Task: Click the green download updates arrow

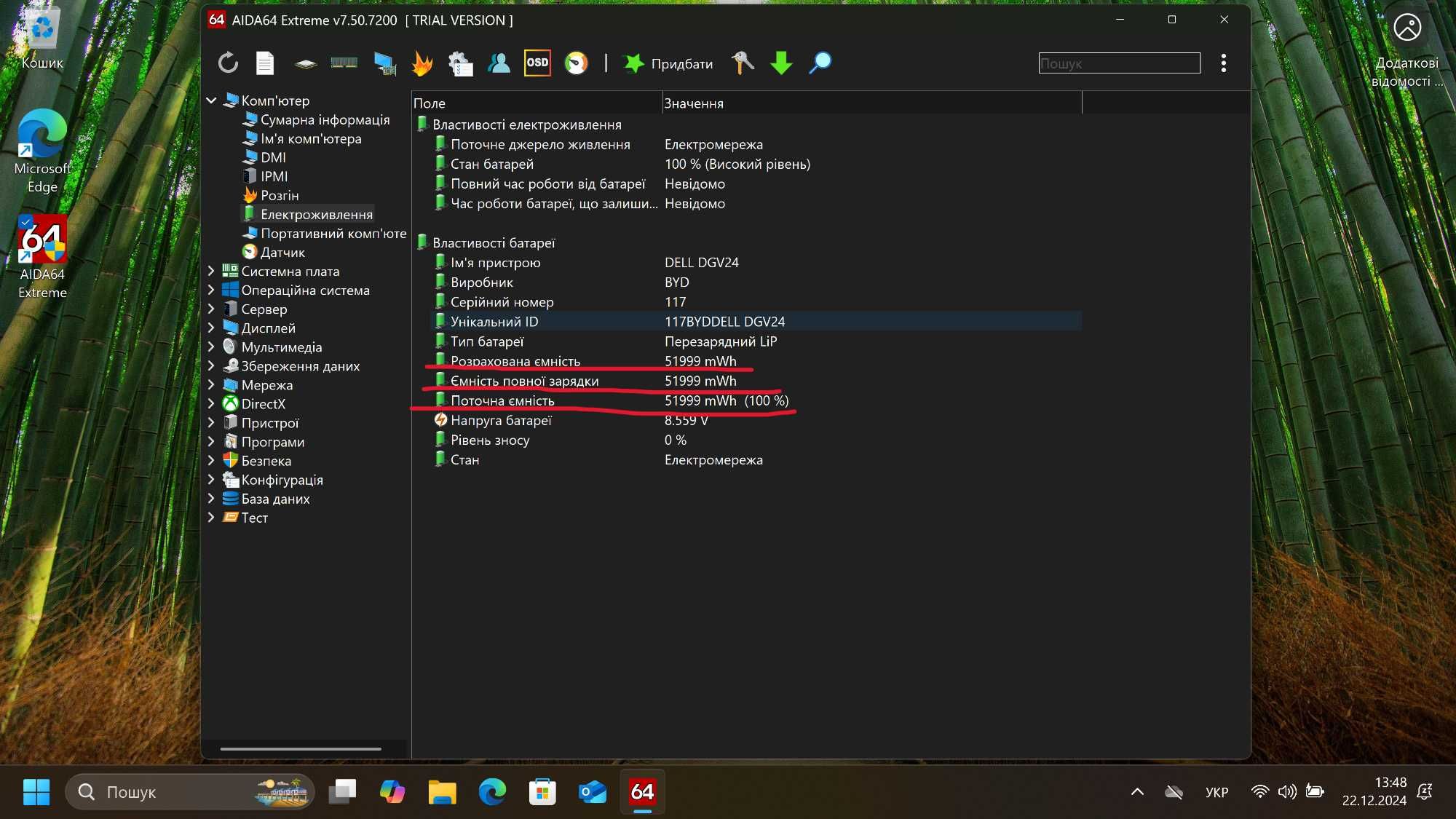Action: (781, 63)
